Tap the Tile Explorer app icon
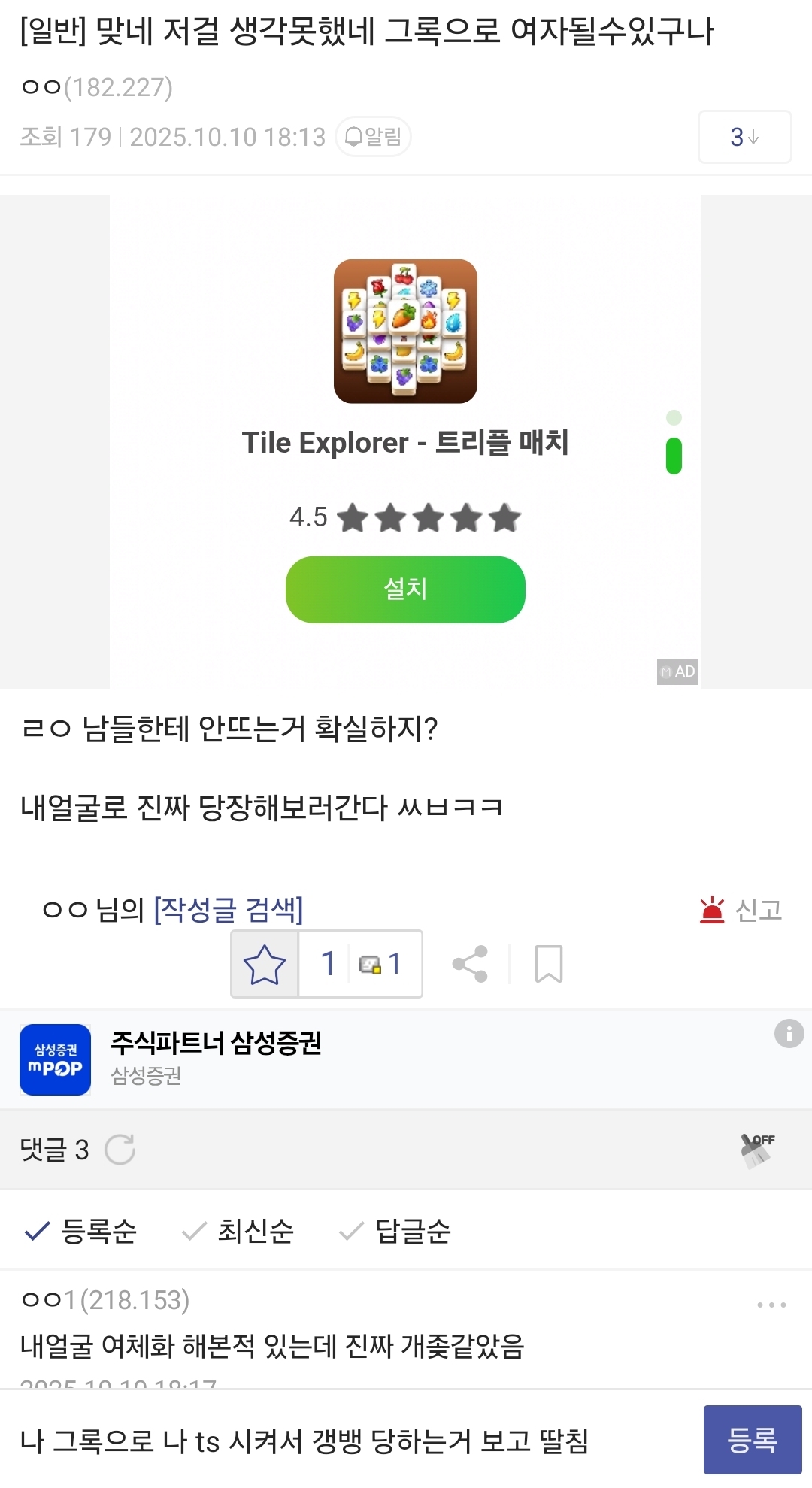This screenshot has width=812, height=1488. pyautogui.click(x=405, y=331)
